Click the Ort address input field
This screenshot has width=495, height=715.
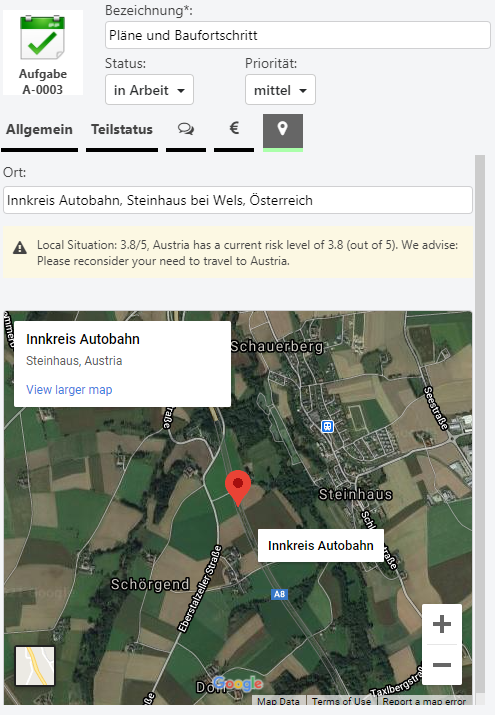click(238, 200)
